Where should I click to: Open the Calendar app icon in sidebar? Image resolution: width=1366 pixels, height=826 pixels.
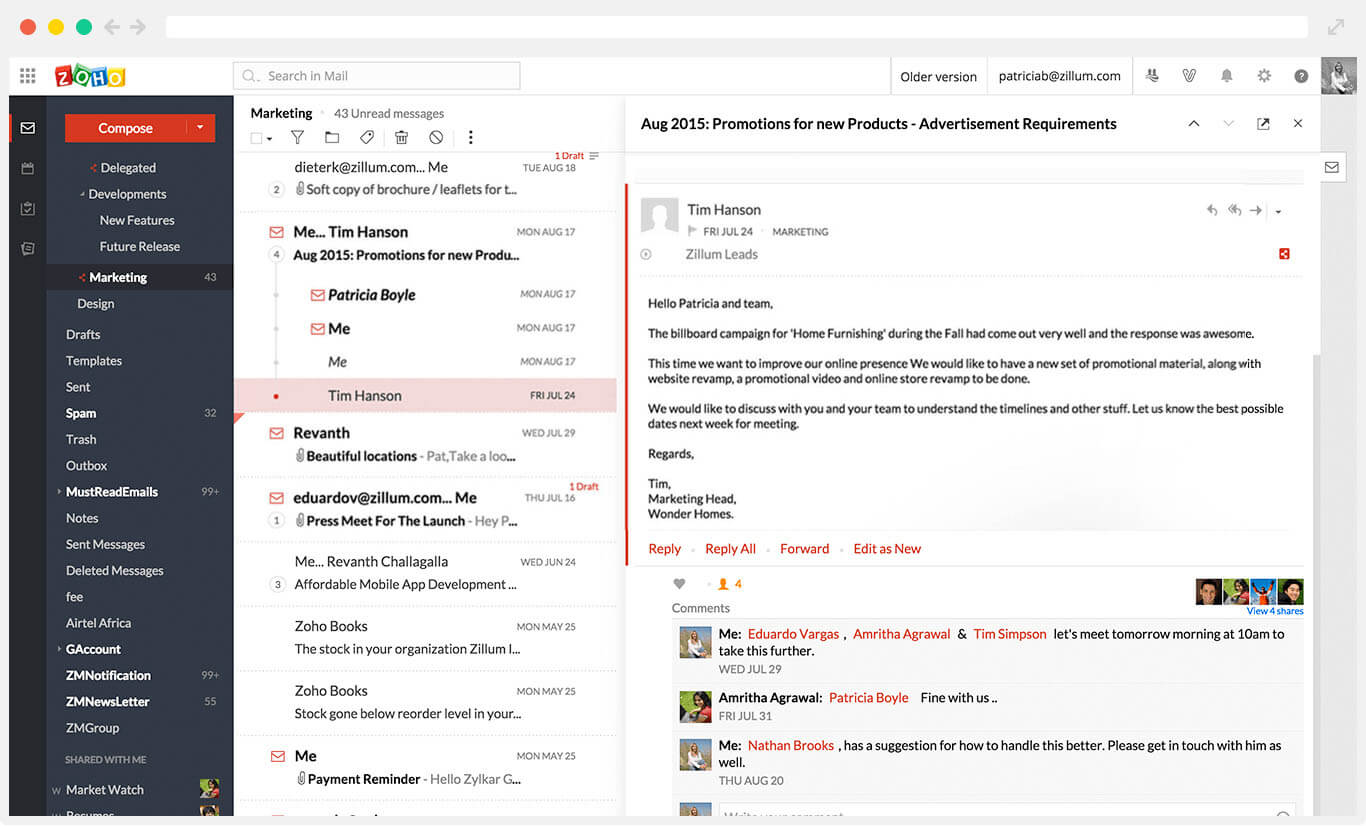[x=28, y=168]
